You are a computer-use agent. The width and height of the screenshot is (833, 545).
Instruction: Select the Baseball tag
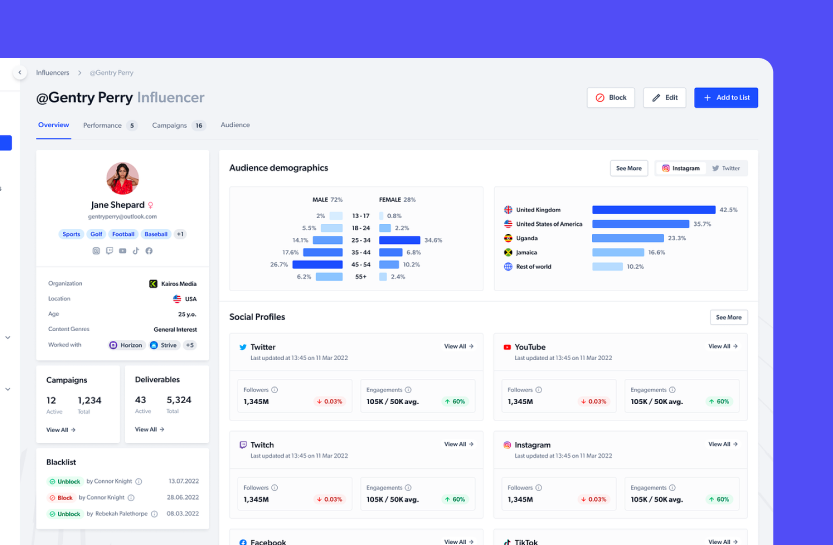point(156,234)
